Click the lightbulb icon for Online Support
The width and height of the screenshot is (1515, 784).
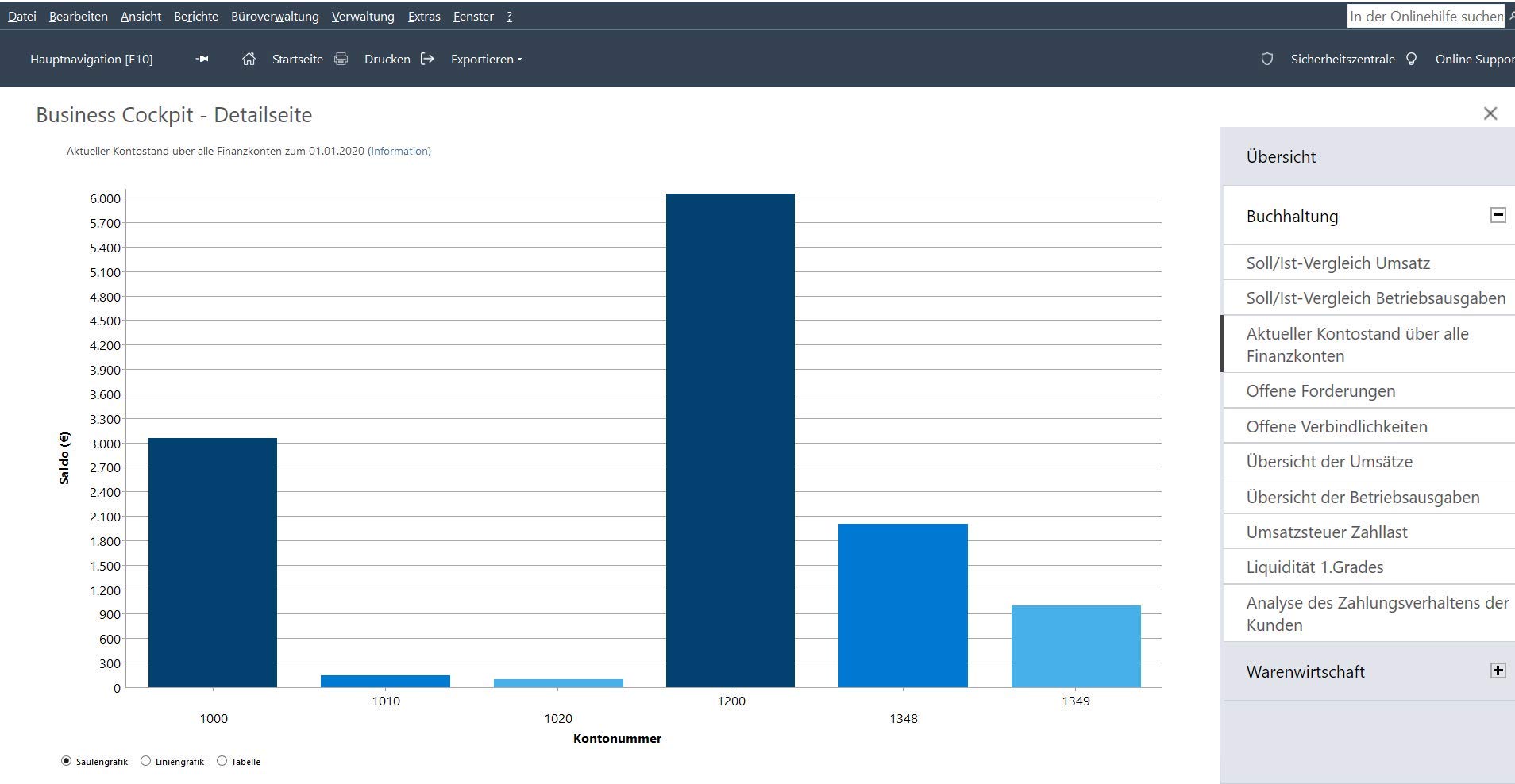(x=1411, y=59)
